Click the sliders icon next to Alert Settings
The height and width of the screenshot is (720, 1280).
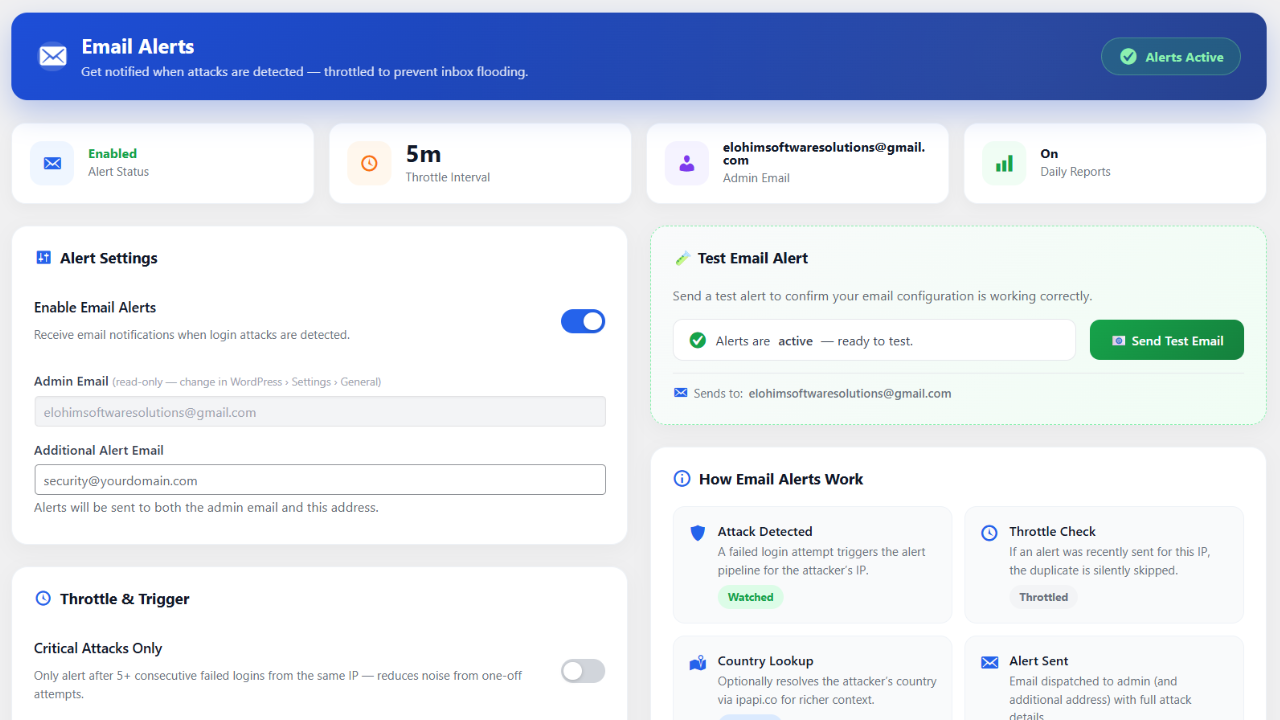tap(43, 258)
